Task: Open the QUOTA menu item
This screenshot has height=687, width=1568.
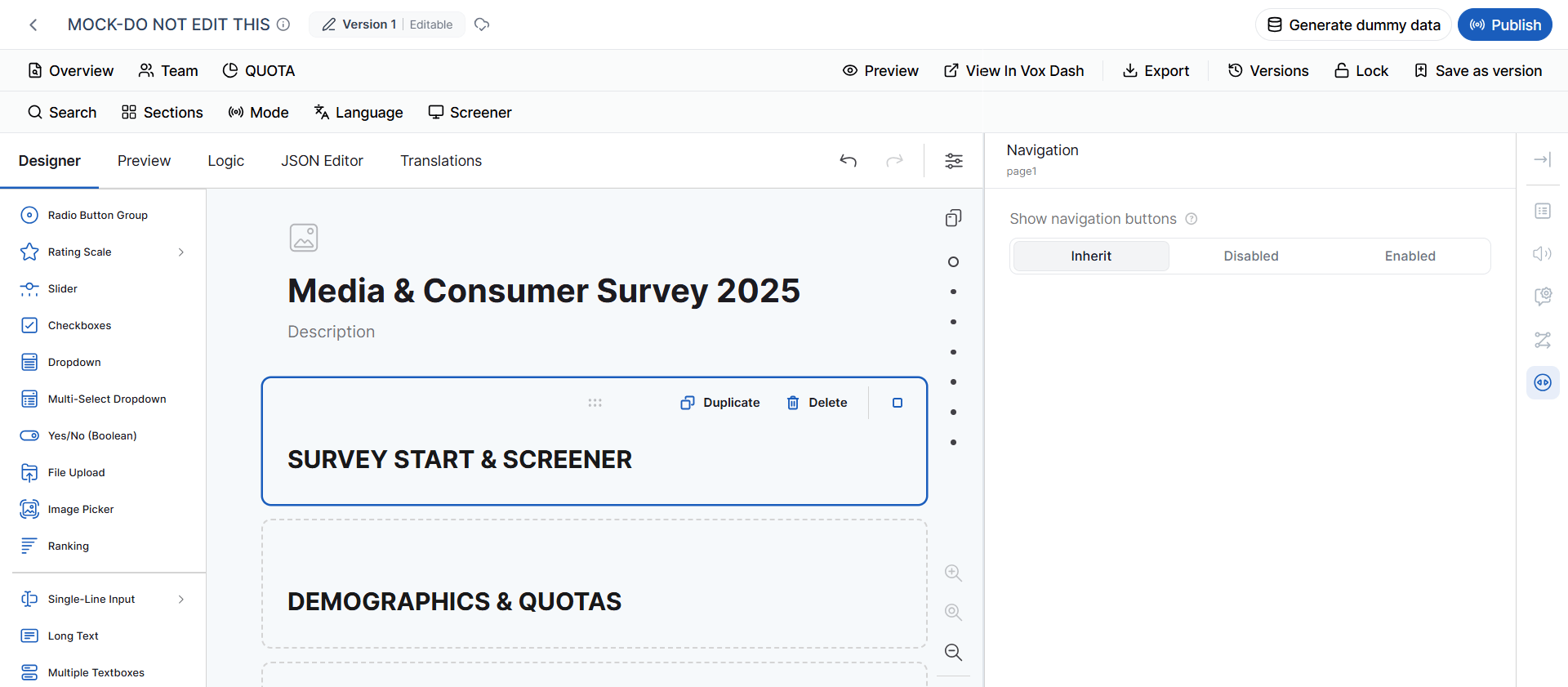Action: click(259, 71)
